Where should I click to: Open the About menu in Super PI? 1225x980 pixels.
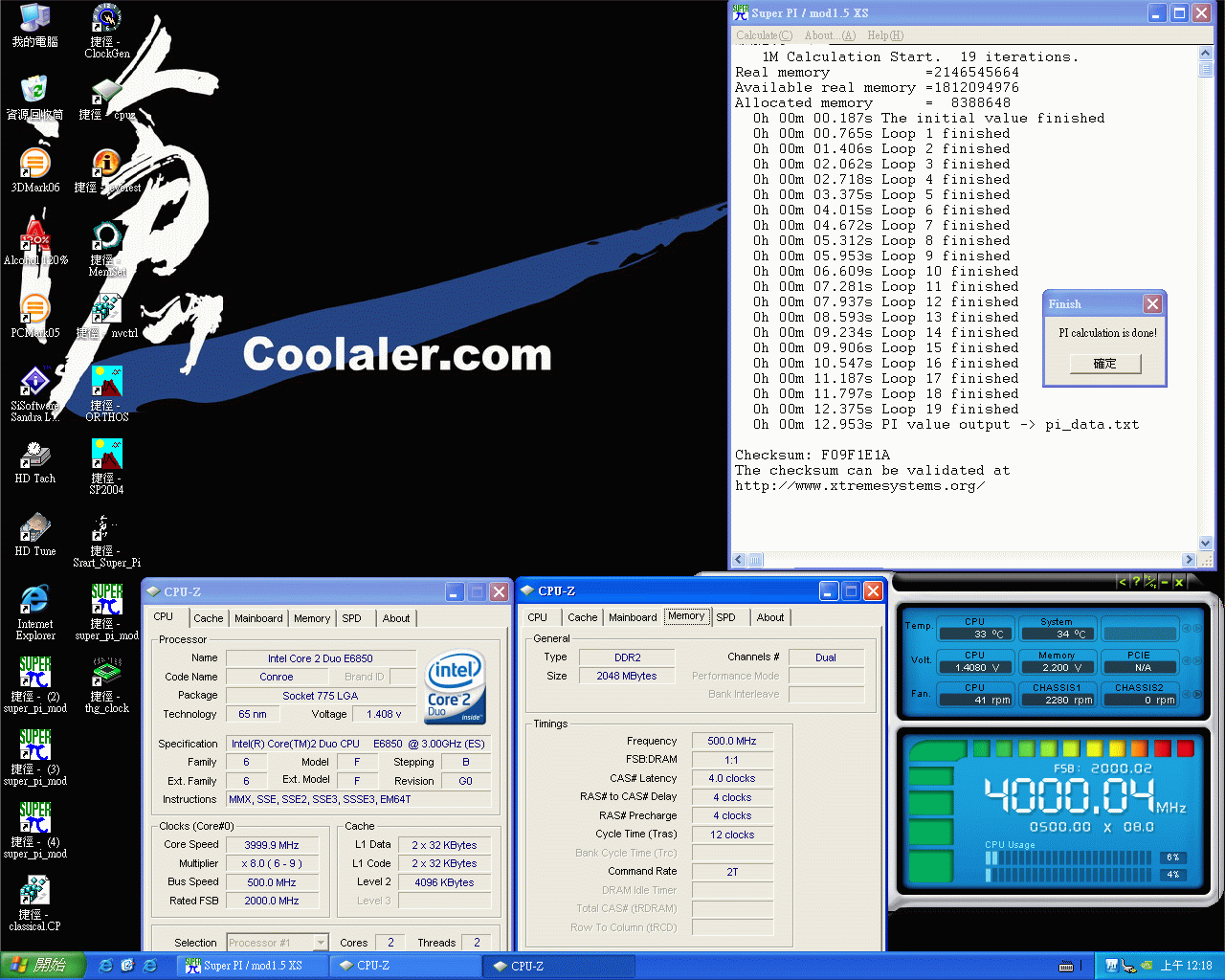[x=830, y=35]
